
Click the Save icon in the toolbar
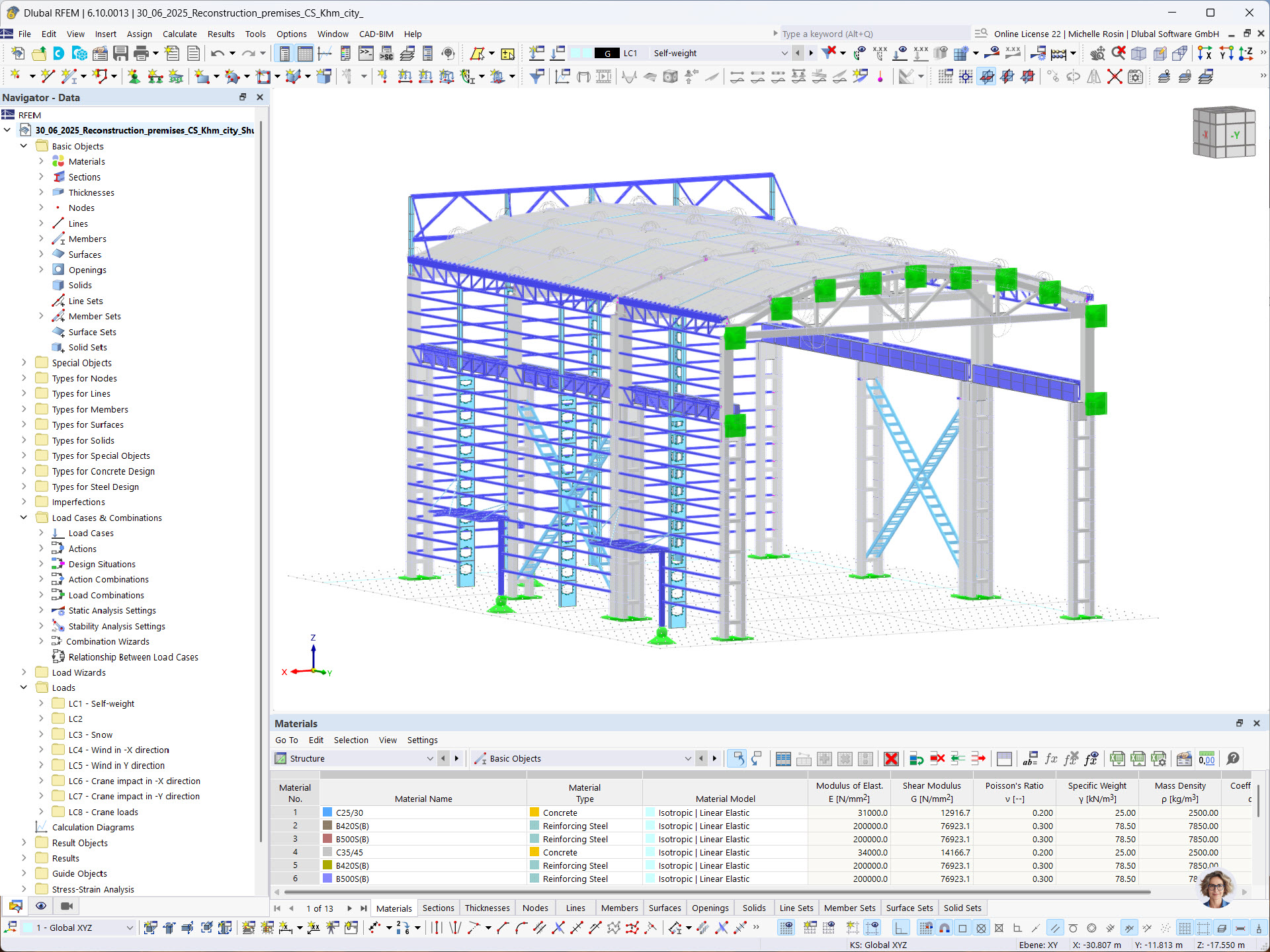coord(122,54)
